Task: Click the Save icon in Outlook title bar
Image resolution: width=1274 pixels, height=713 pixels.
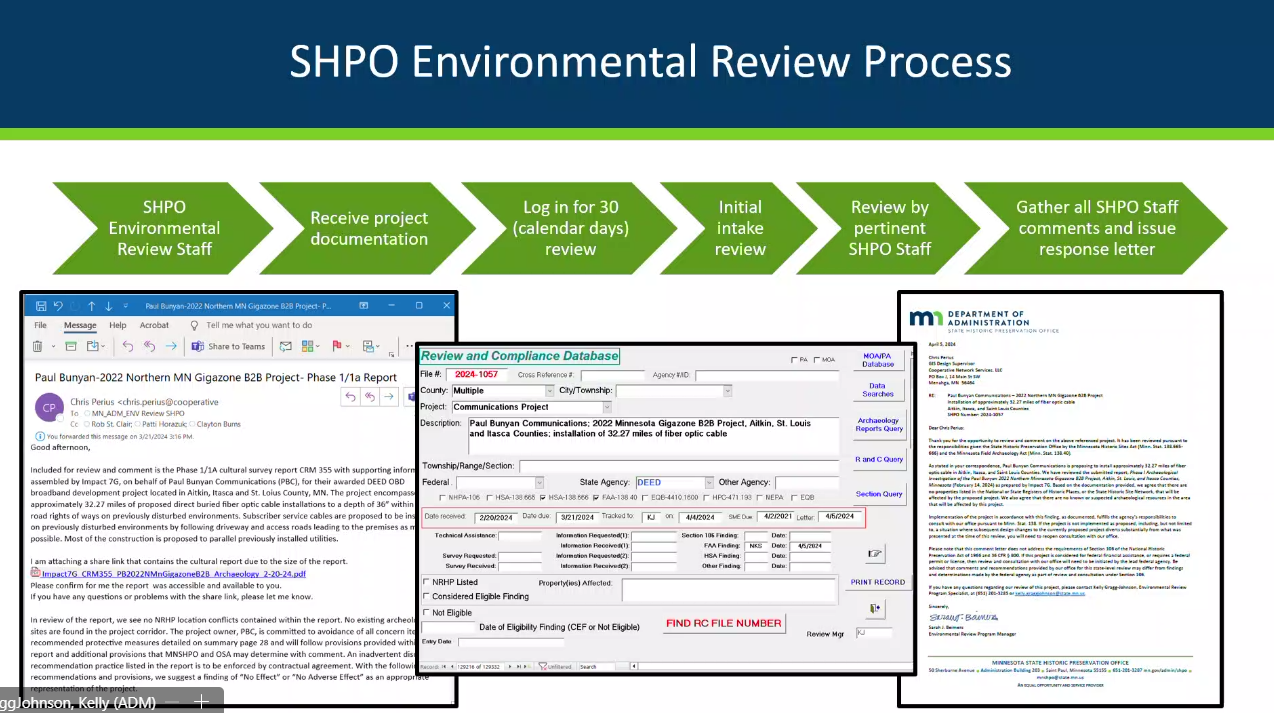Action: (x=40, y=306)
